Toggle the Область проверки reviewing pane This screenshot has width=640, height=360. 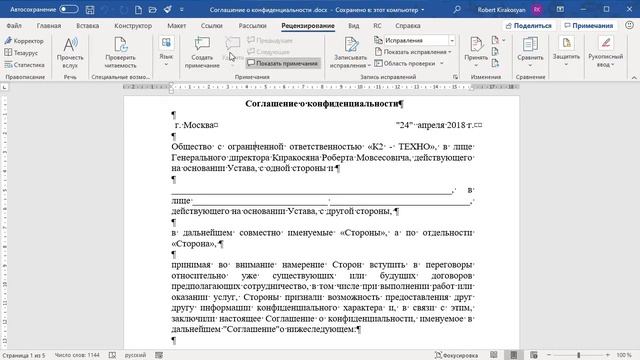tap(409, 63)
